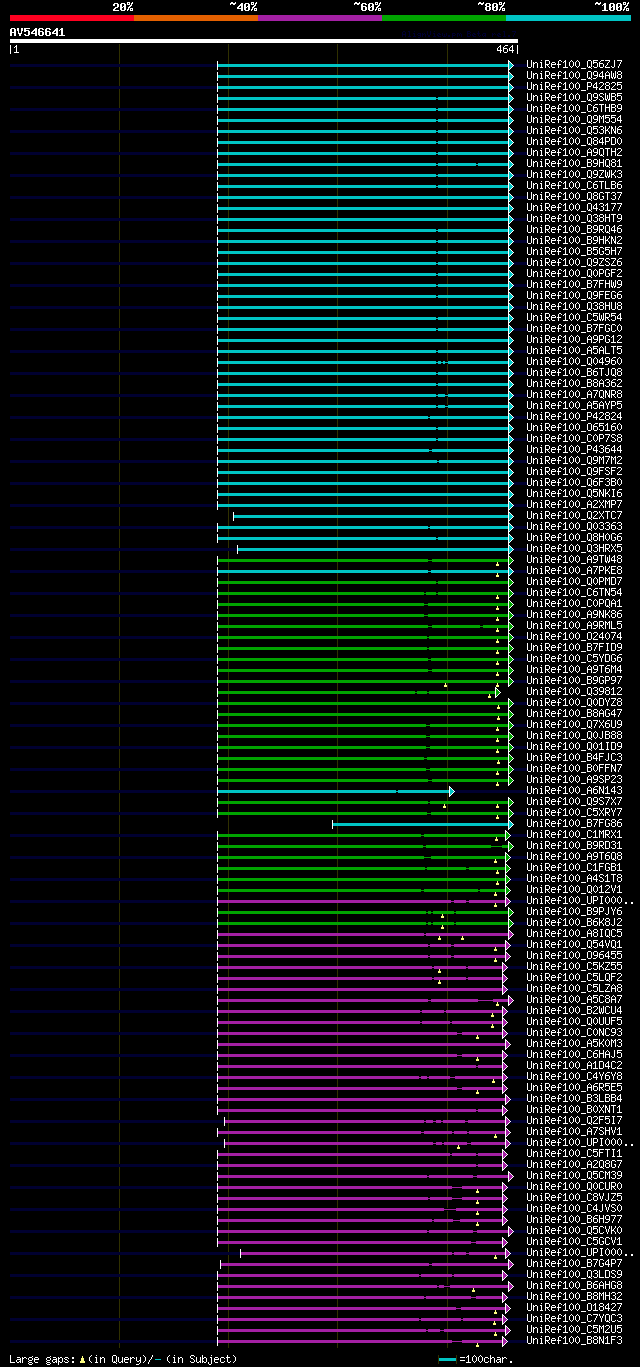Screen dimensions: 640x1367
Task: Click hit name UniRef100_A5K0M3
Action: pyautogui.click(x=574, y=1043)
